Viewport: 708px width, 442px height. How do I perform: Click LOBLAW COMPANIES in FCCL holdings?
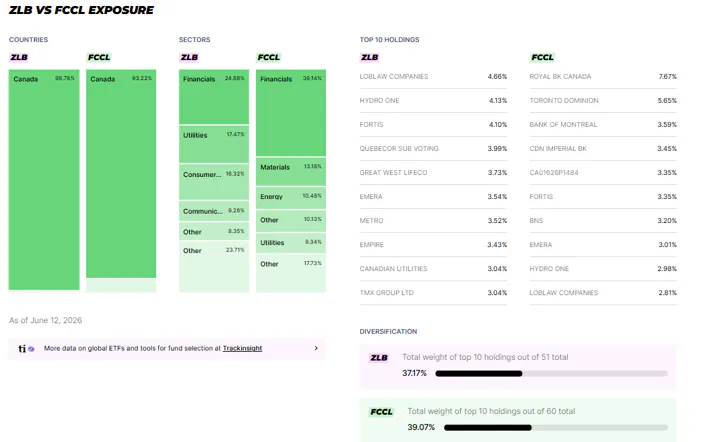pyautogui.click(x=564, y=293)
